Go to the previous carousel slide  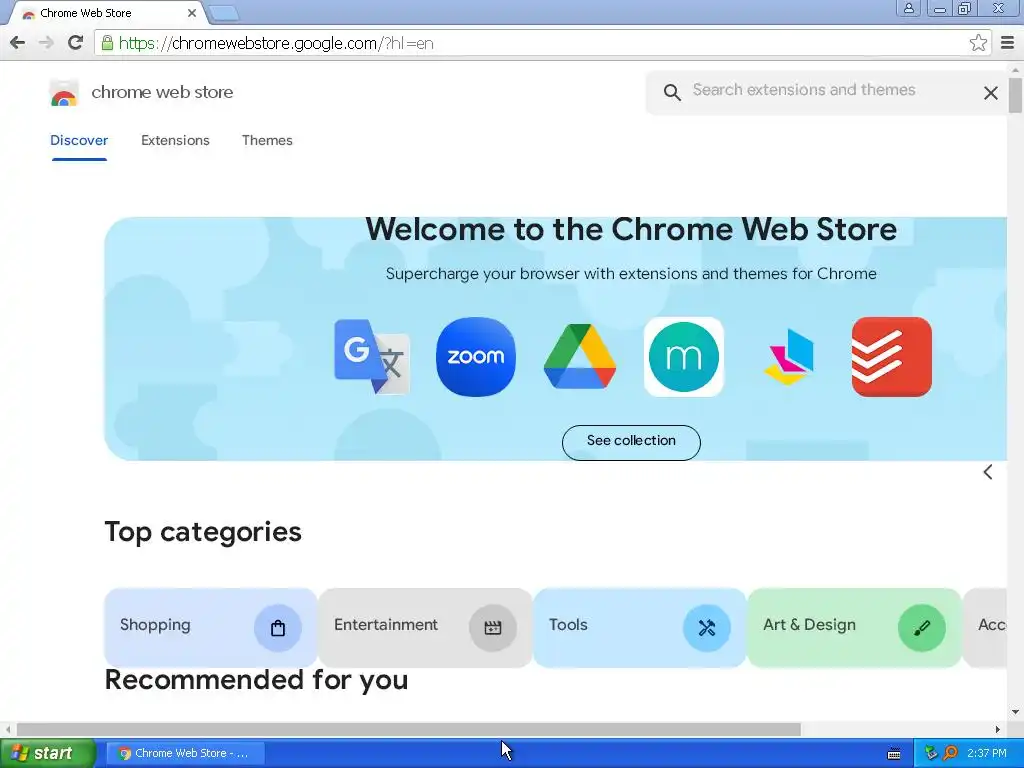tap(987, 472)
